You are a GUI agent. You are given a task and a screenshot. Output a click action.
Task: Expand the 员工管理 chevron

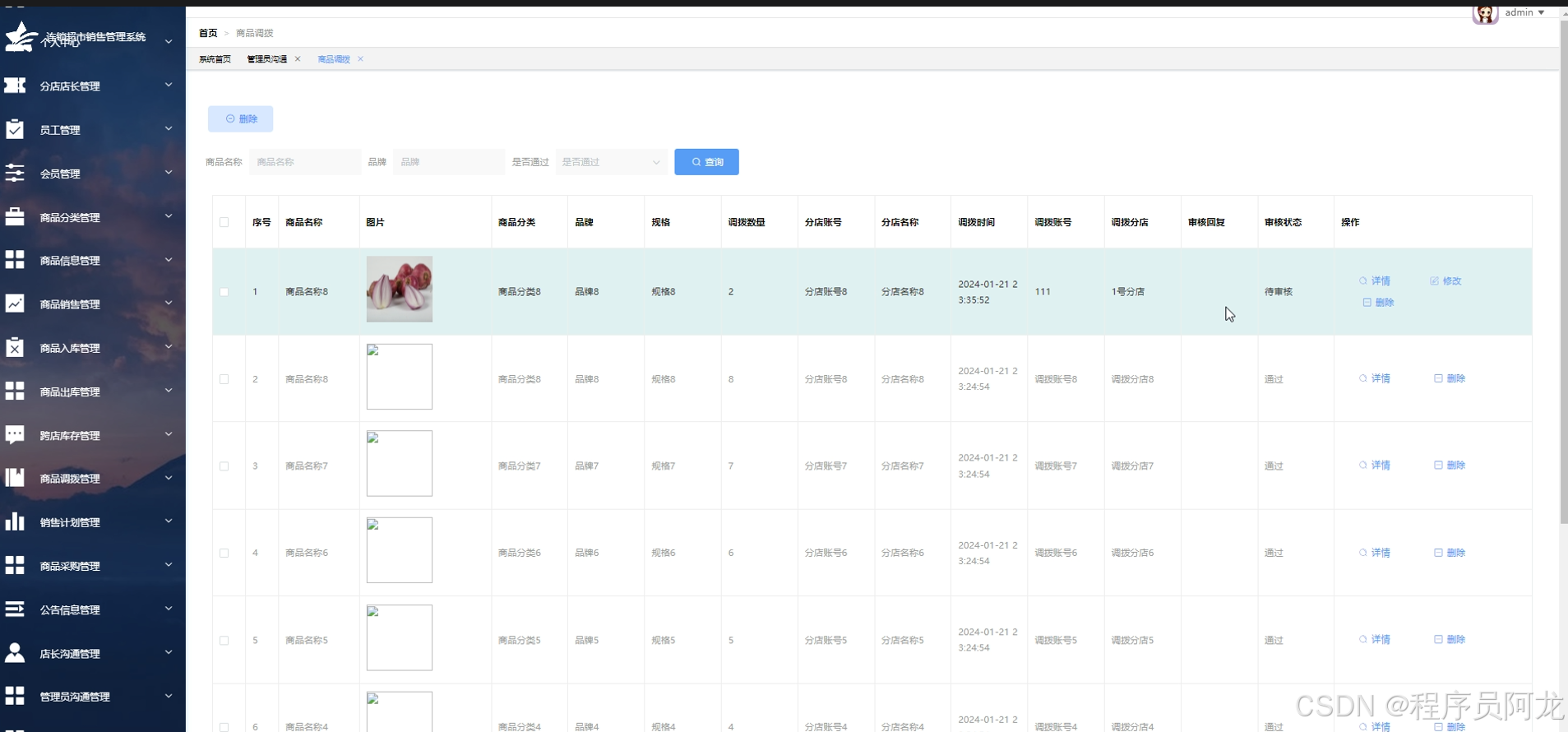tap(169, 128)
